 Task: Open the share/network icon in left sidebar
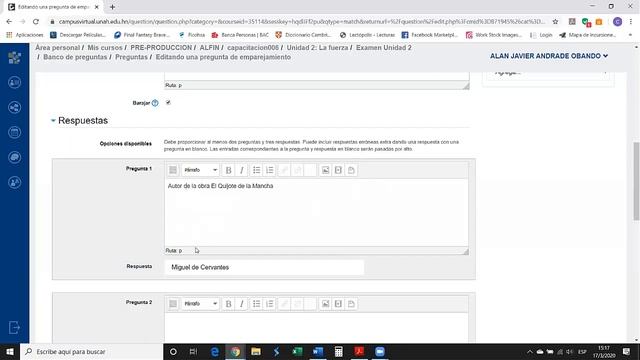14,107
